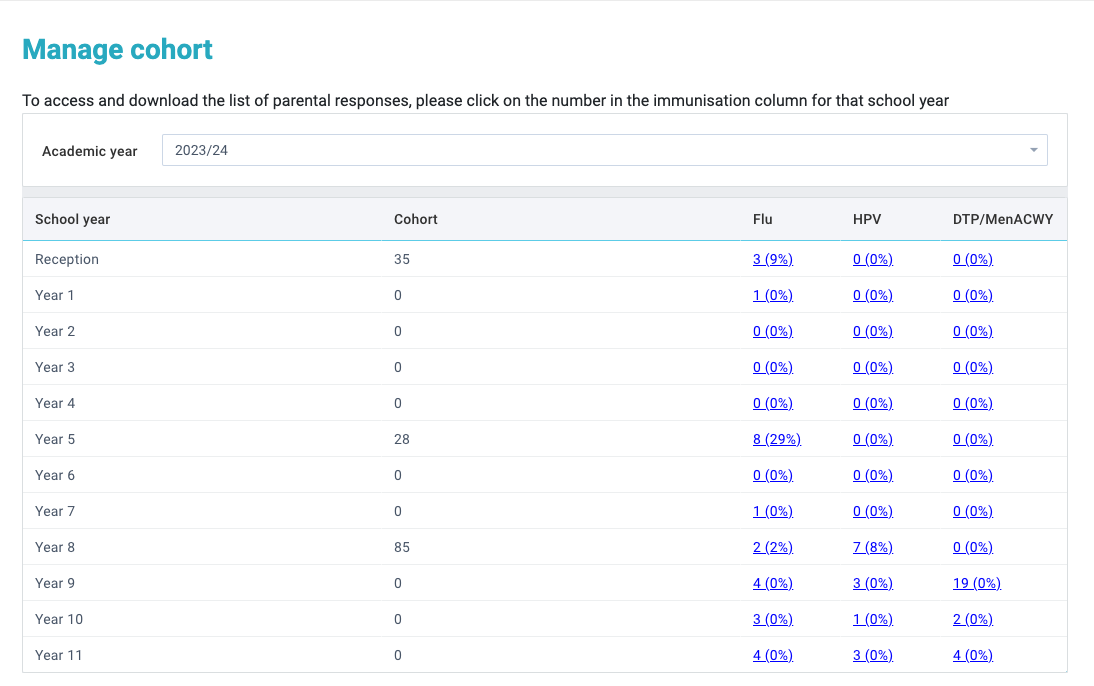Click the Flu column header
Screen dimensions: 1094x686
(x=762, y=219)
